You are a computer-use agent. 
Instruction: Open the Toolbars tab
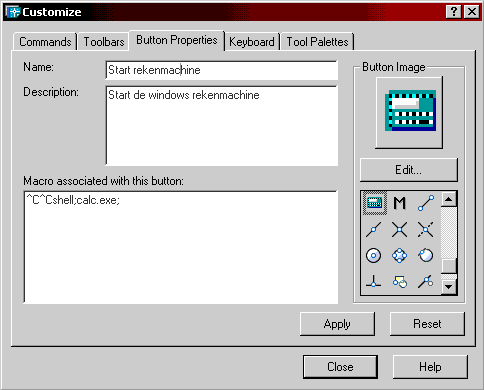pos(104,42)
